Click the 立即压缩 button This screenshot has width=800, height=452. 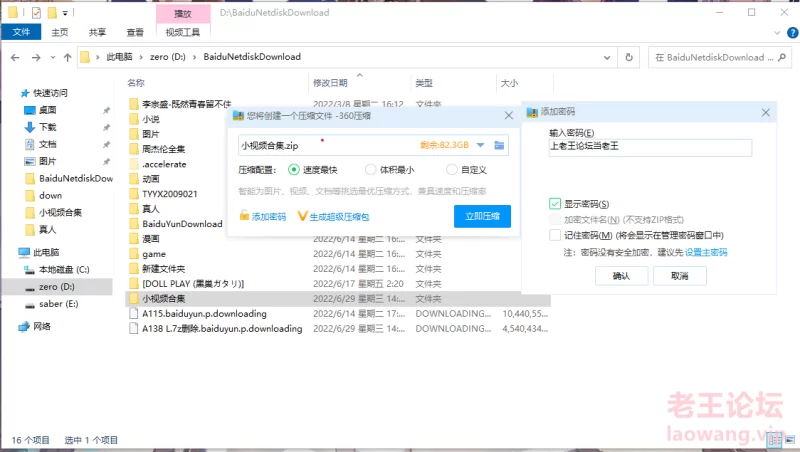[x=482, y=216]
